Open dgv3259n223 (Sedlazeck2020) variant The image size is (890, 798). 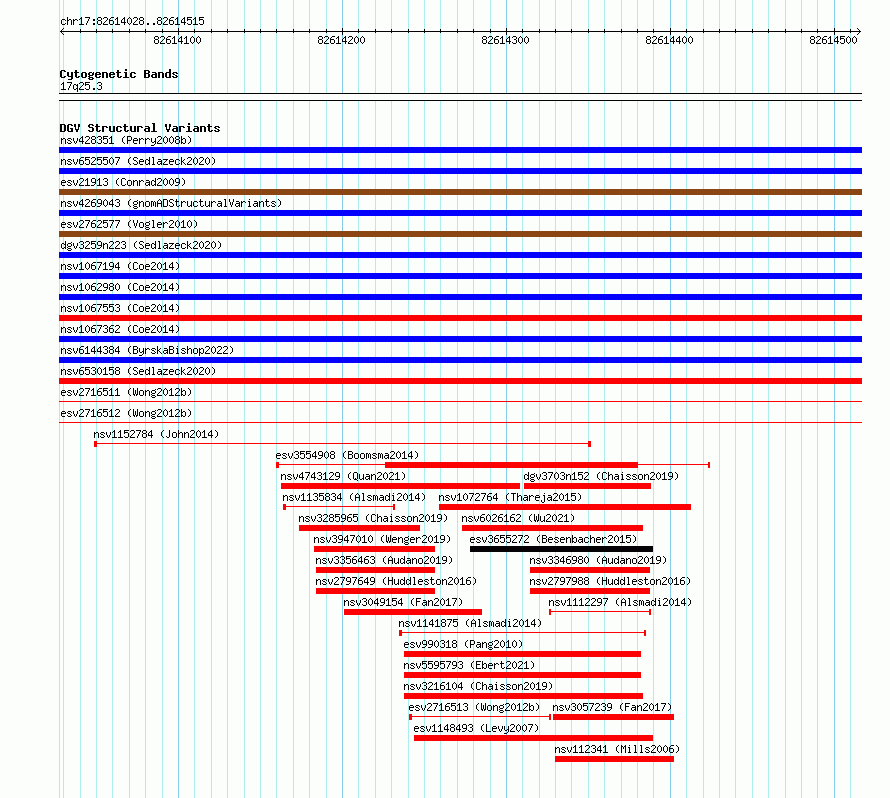[141, 245]
